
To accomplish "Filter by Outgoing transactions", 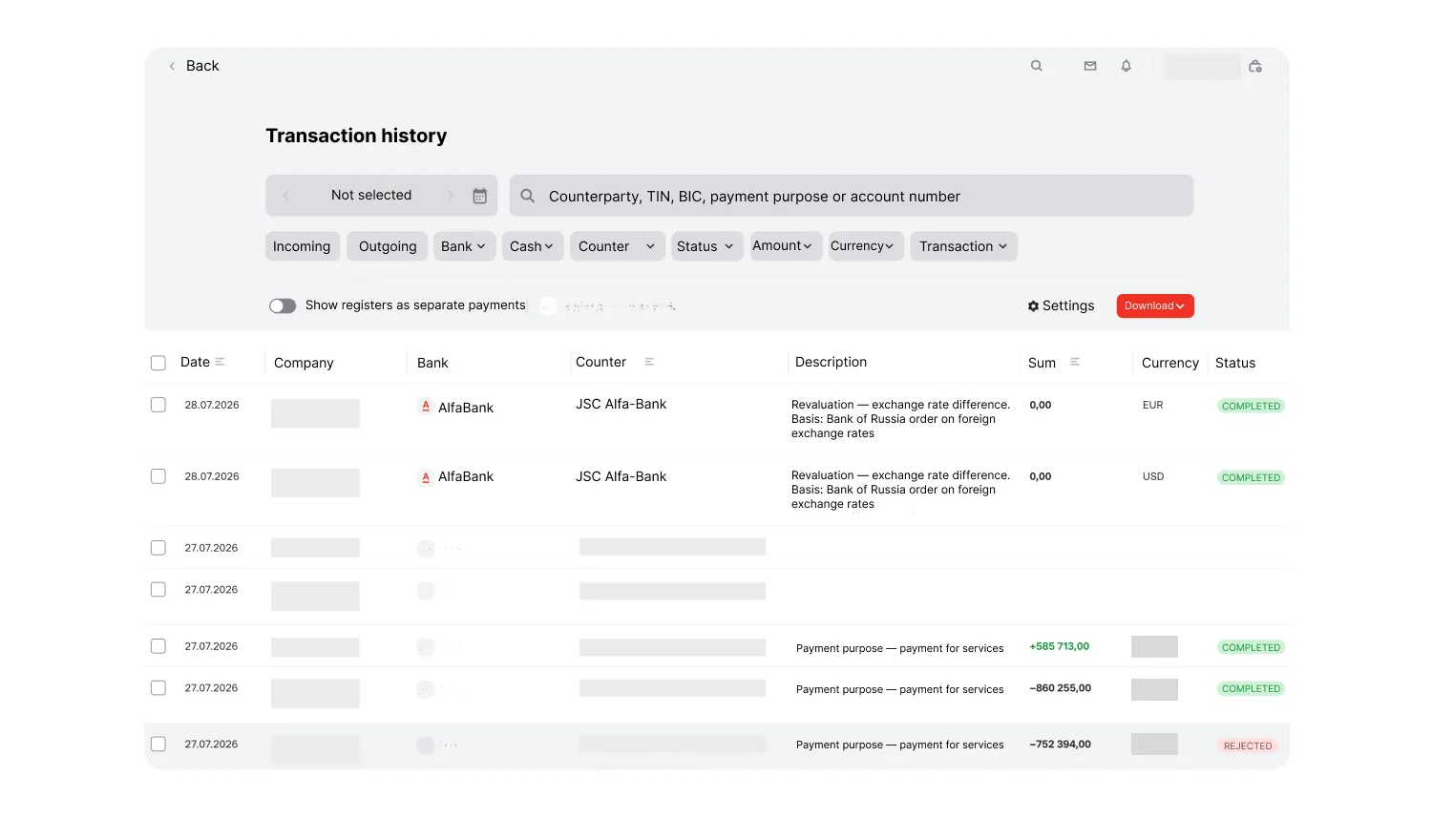I will 388,246.
